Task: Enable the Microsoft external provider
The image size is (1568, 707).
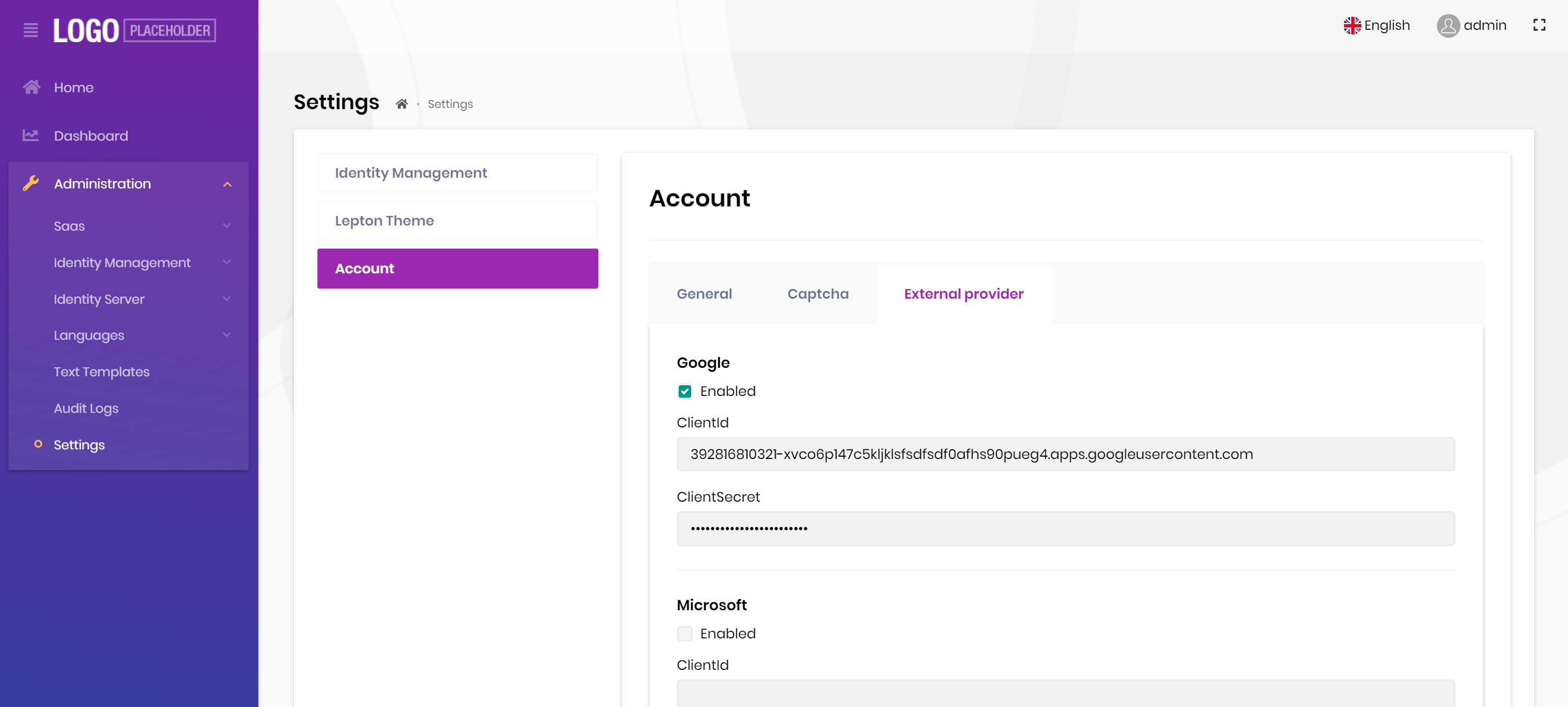Action: pos(685,633)
